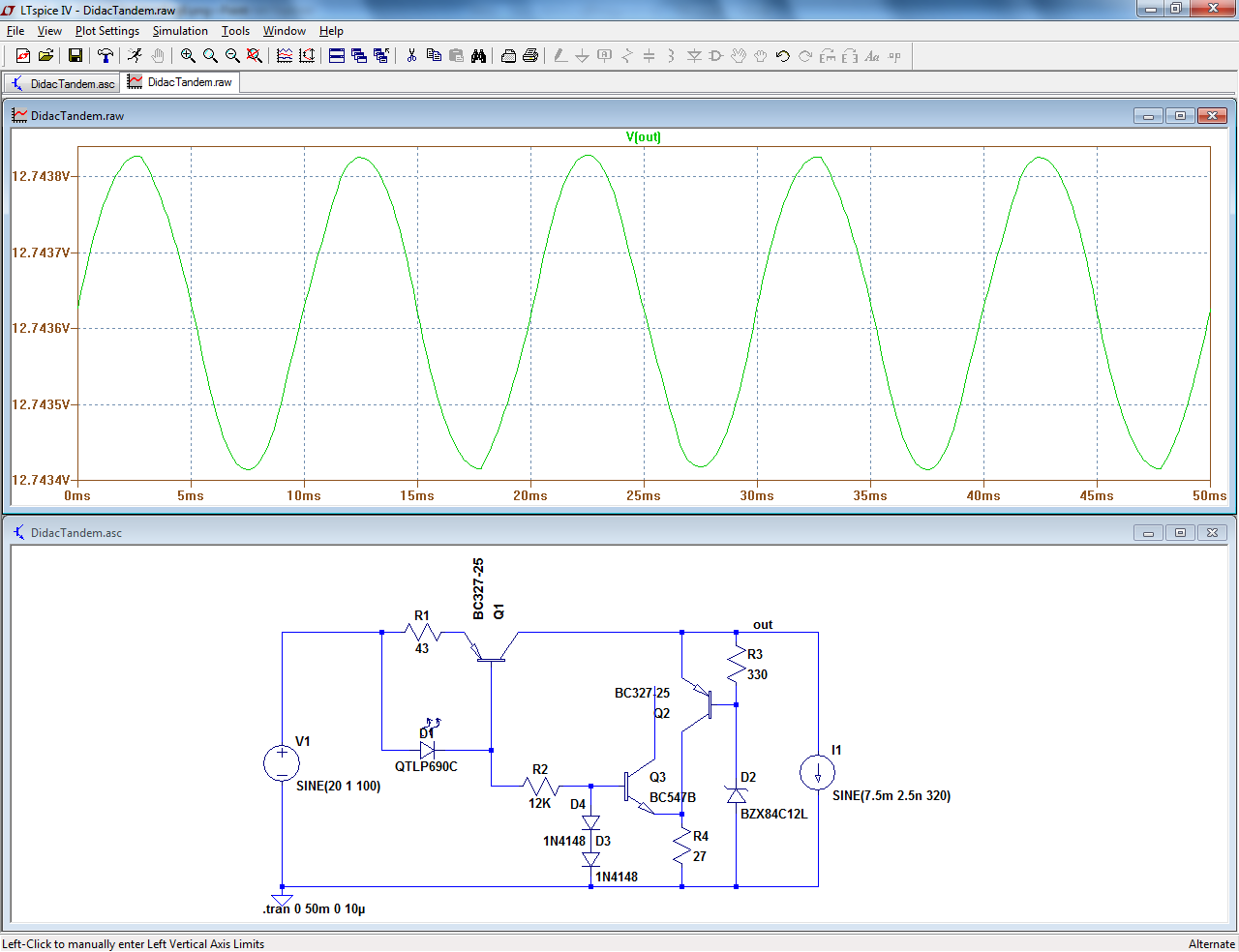The image size is (1239, 952).
Task: Click the Copy icon
Action: [434, 56]
